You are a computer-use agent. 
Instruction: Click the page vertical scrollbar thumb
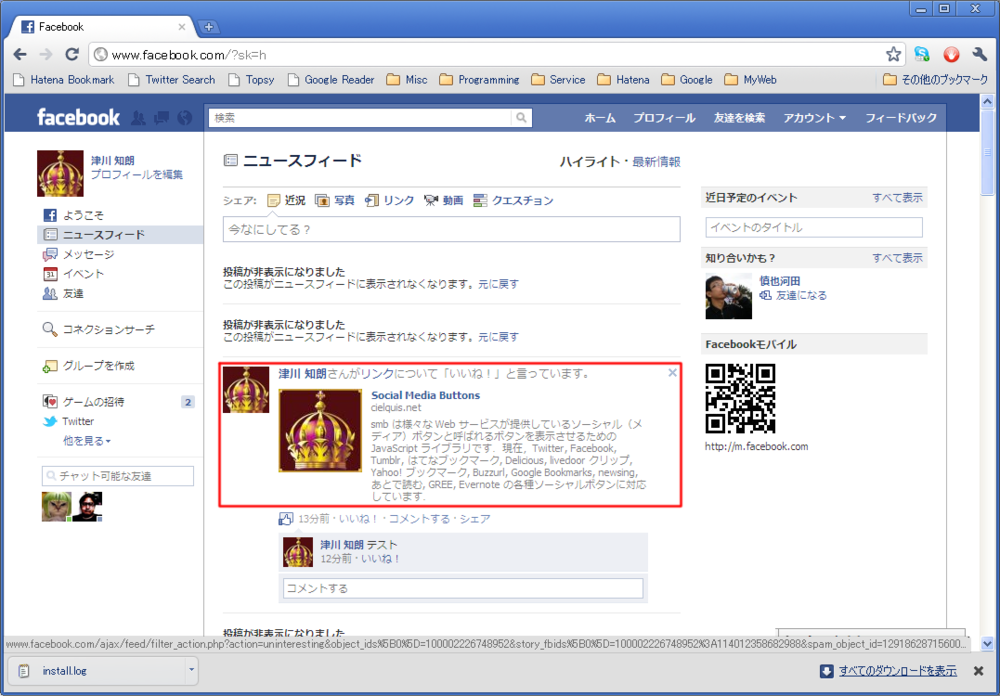click(x=987, y=152)
